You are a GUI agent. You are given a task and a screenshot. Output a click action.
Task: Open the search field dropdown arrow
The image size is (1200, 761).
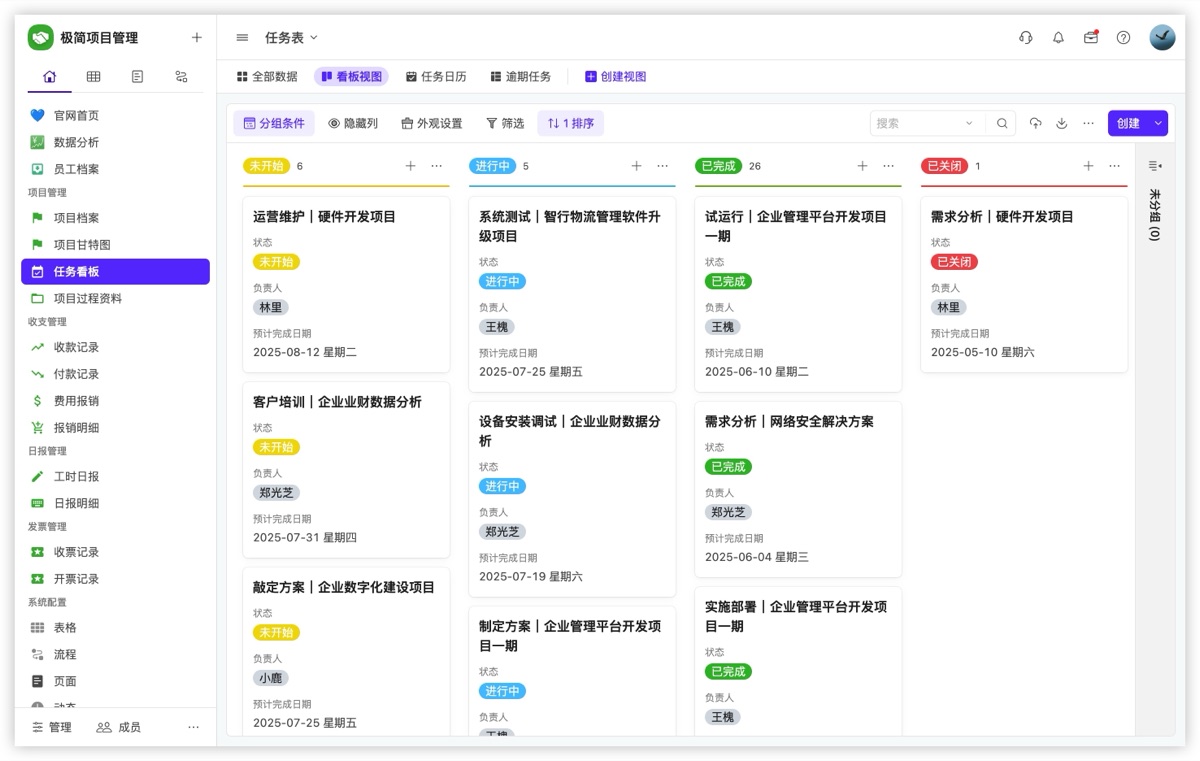[969, 123]
